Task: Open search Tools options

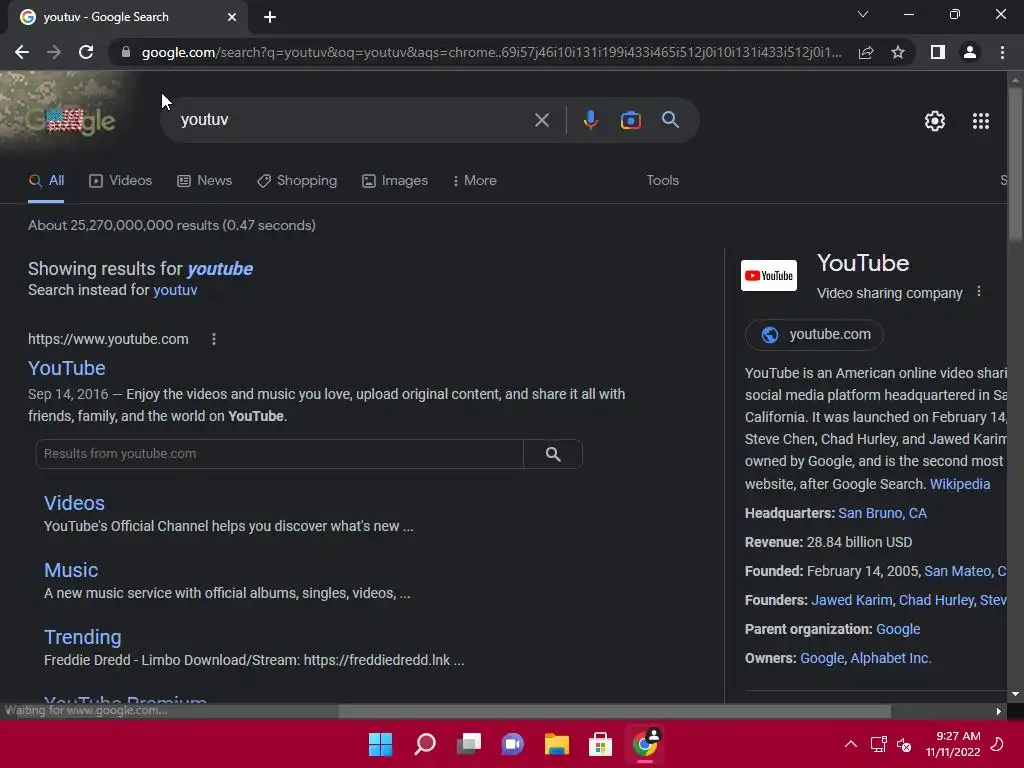Action: (x=662, y=181)
